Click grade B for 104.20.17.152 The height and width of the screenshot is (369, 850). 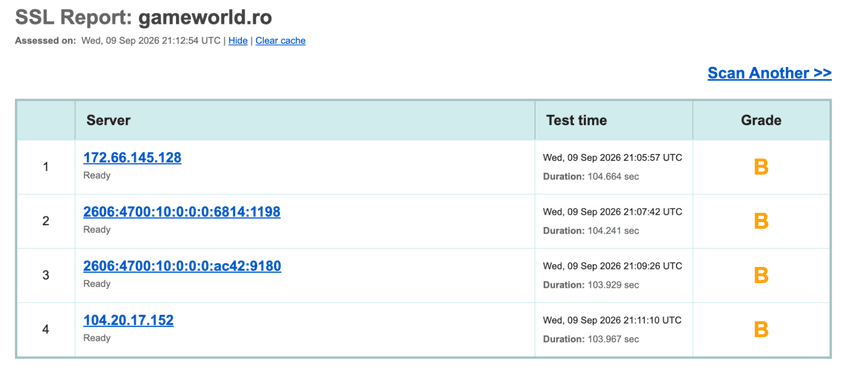[x=761, y=329]
